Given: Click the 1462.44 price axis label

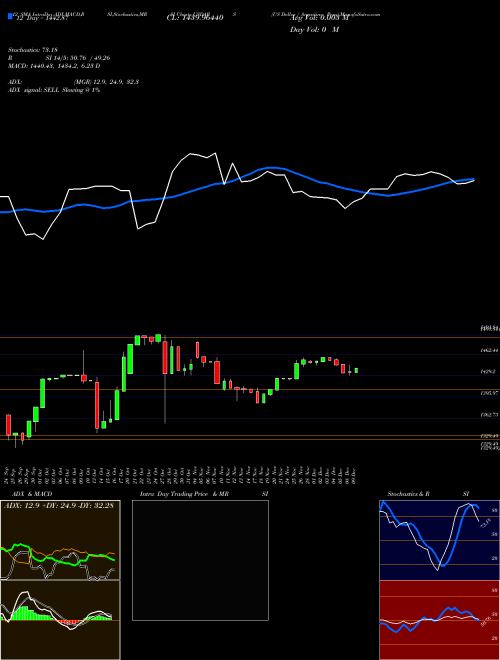Looking at the screenshot, I should coord(489,350).
